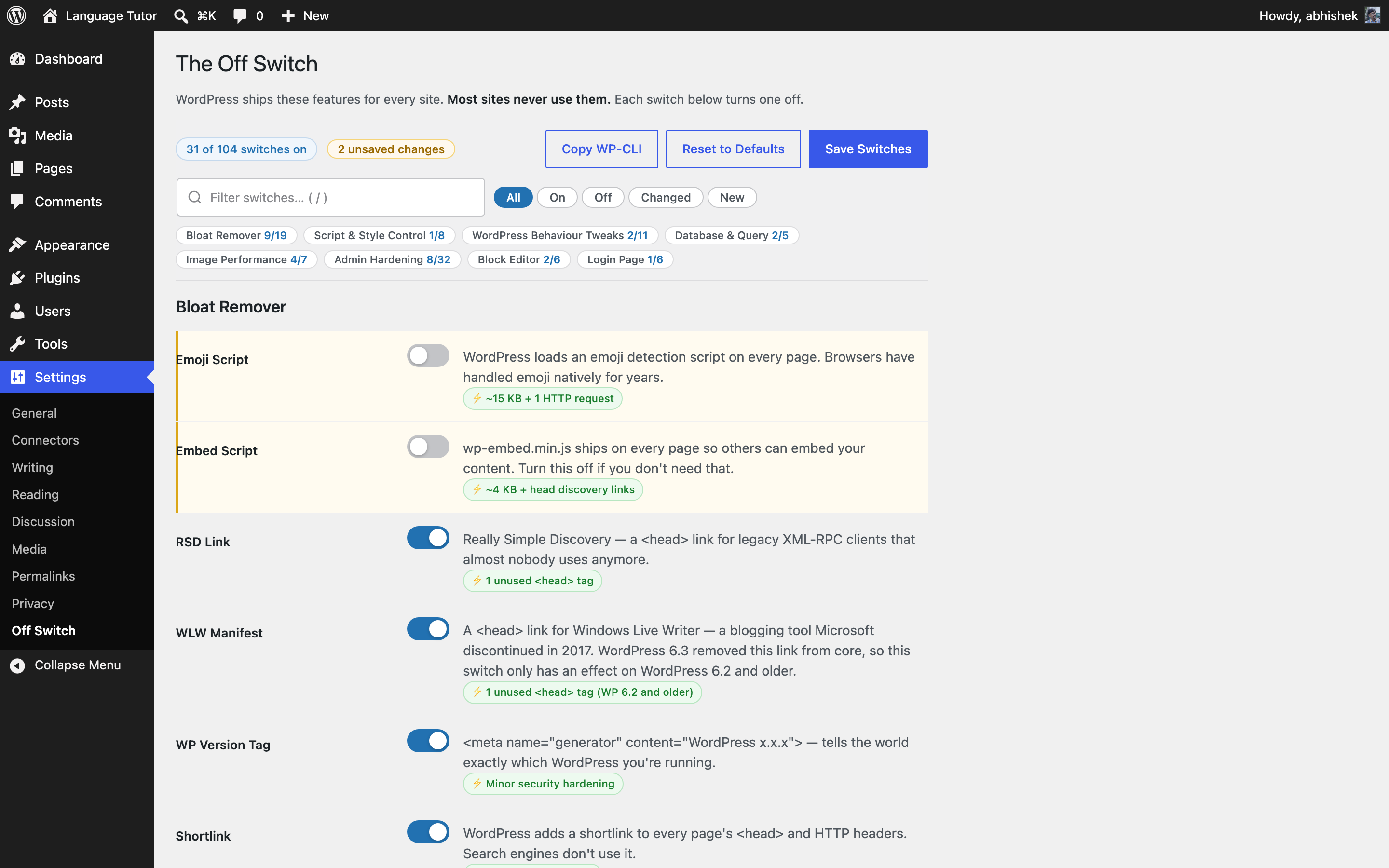Click the Posts pushpin icon
The height and width of the screenshot is (868, 1389).
pos(18,102)
